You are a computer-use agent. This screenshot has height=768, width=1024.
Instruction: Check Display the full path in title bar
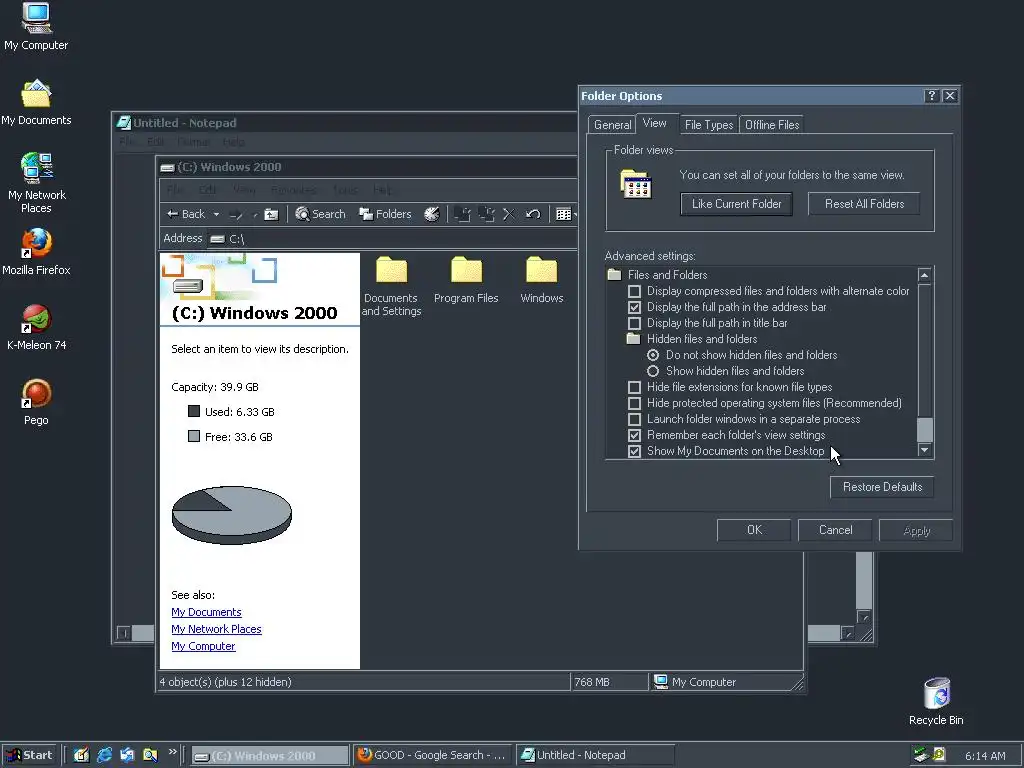(x=634, y=323)
